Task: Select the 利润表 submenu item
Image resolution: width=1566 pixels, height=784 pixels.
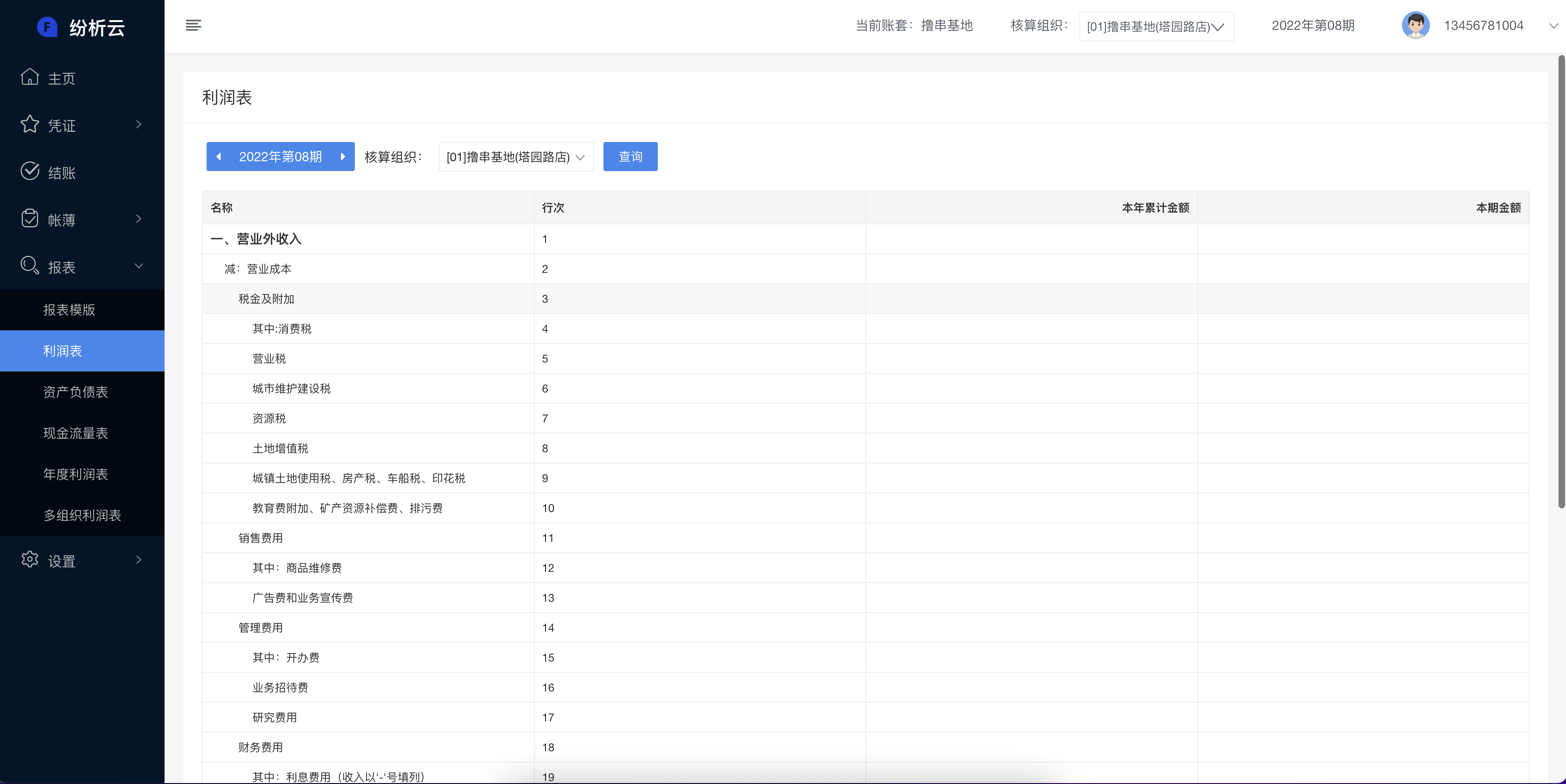Action: [82, 351]
